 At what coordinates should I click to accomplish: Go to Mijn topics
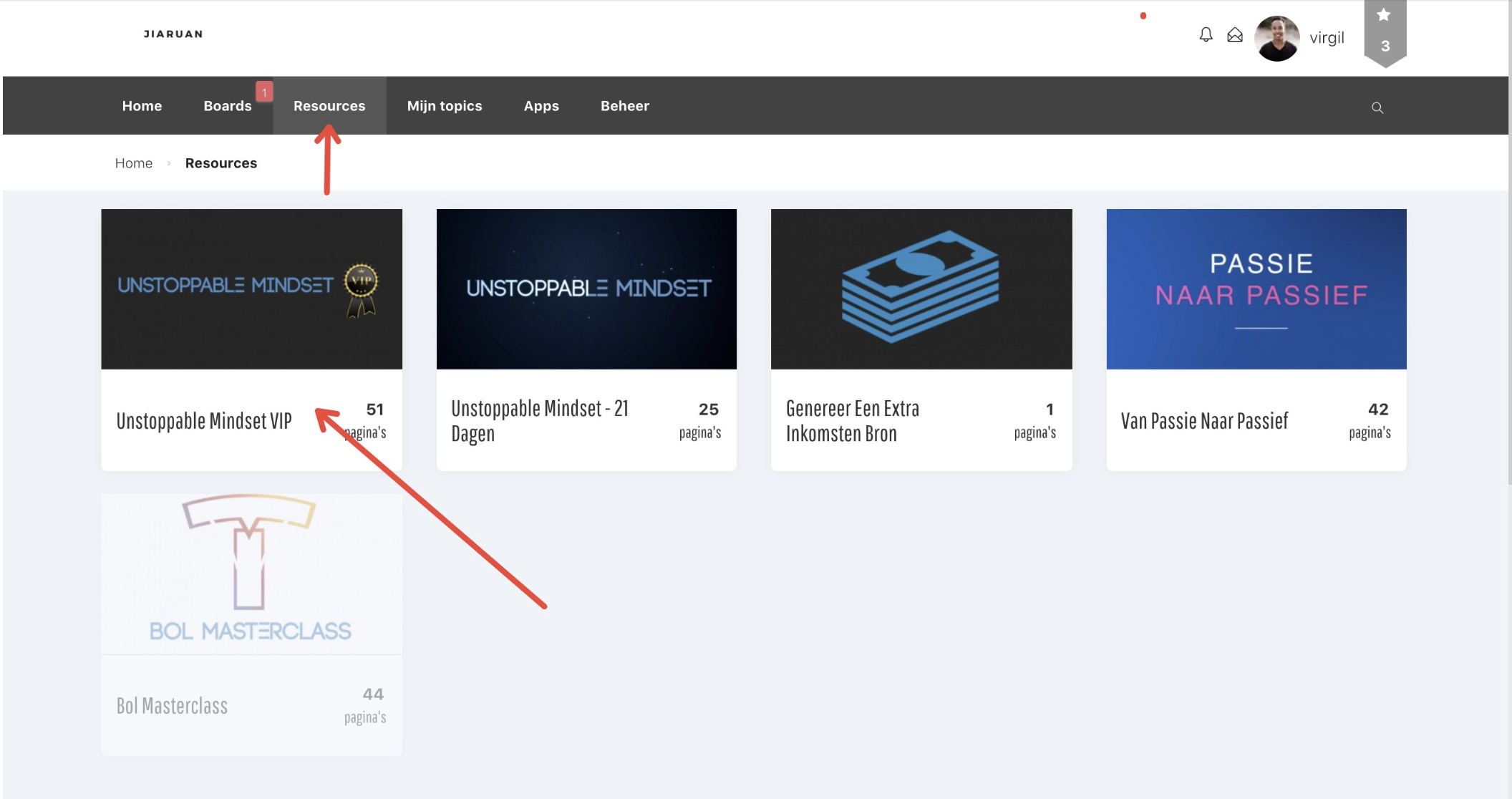tap(445, 106)
